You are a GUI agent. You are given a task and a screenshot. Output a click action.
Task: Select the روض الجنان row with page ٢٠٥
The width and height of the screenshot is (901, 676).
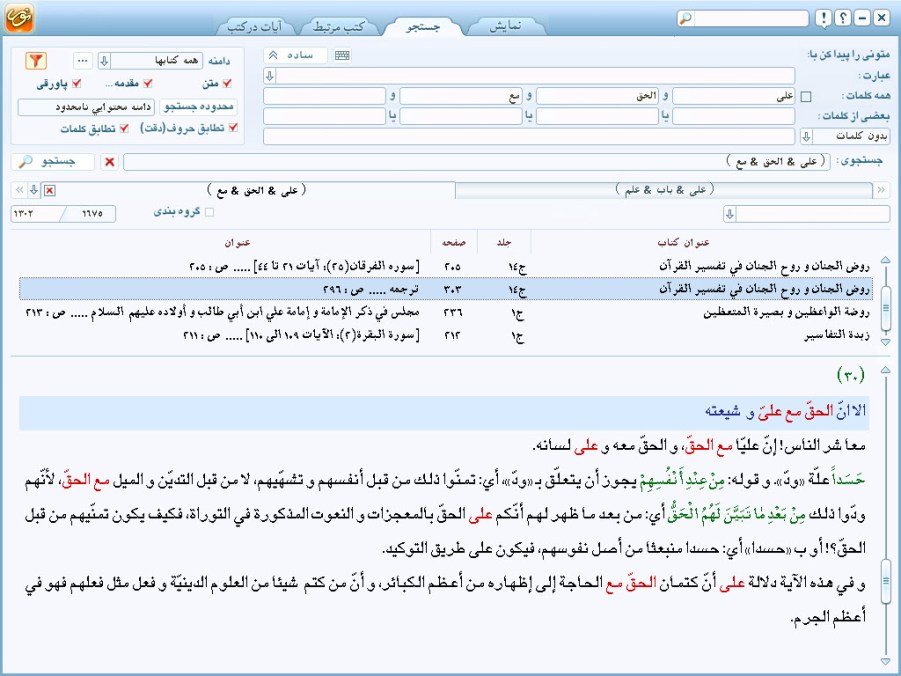pyautogui.click(x=446, y=266)
